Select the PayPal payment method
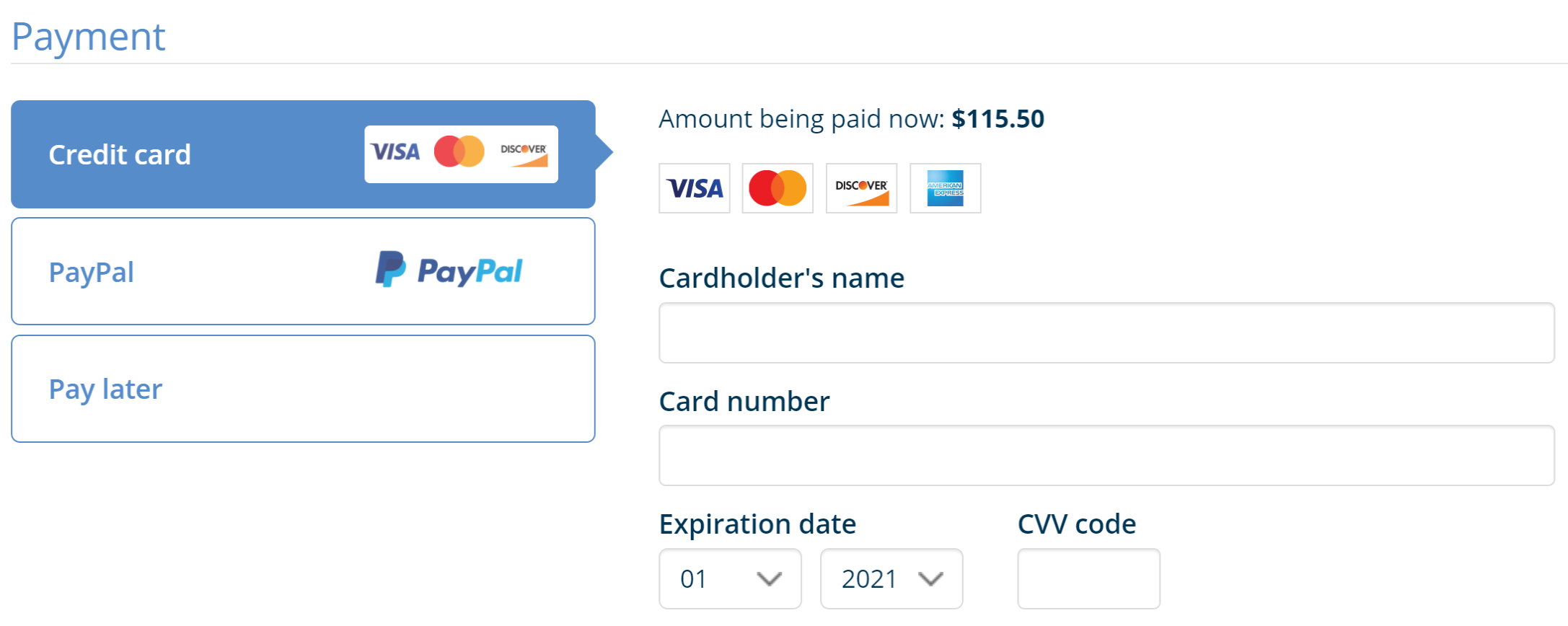The width and height of the screenshot is (1568, 626). pyautogui.click(x=303, y=271)
